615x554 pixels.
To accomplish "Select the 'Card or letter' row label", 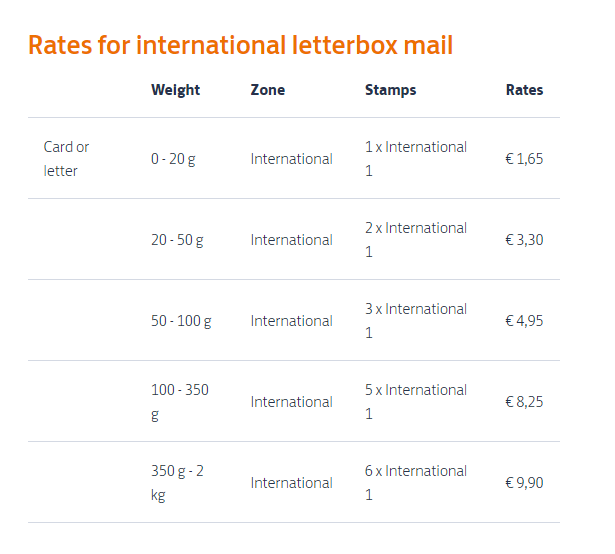I will point(66,159).
